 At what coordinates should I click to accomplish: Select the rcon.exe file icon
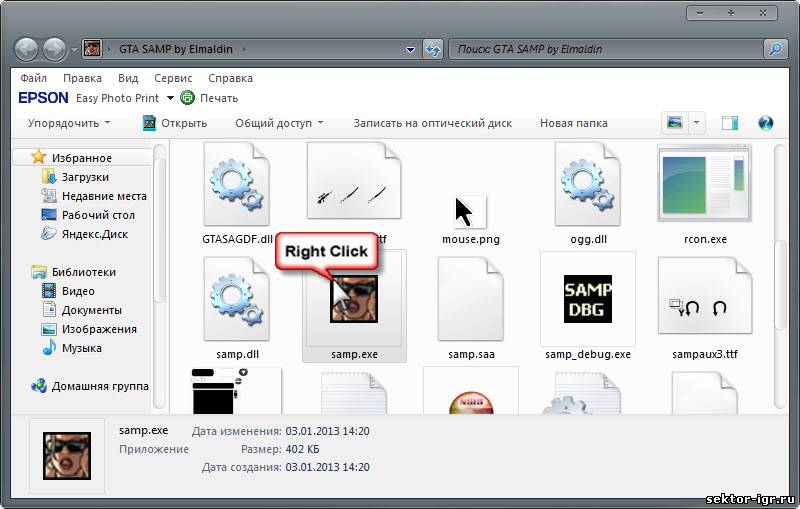705,183
